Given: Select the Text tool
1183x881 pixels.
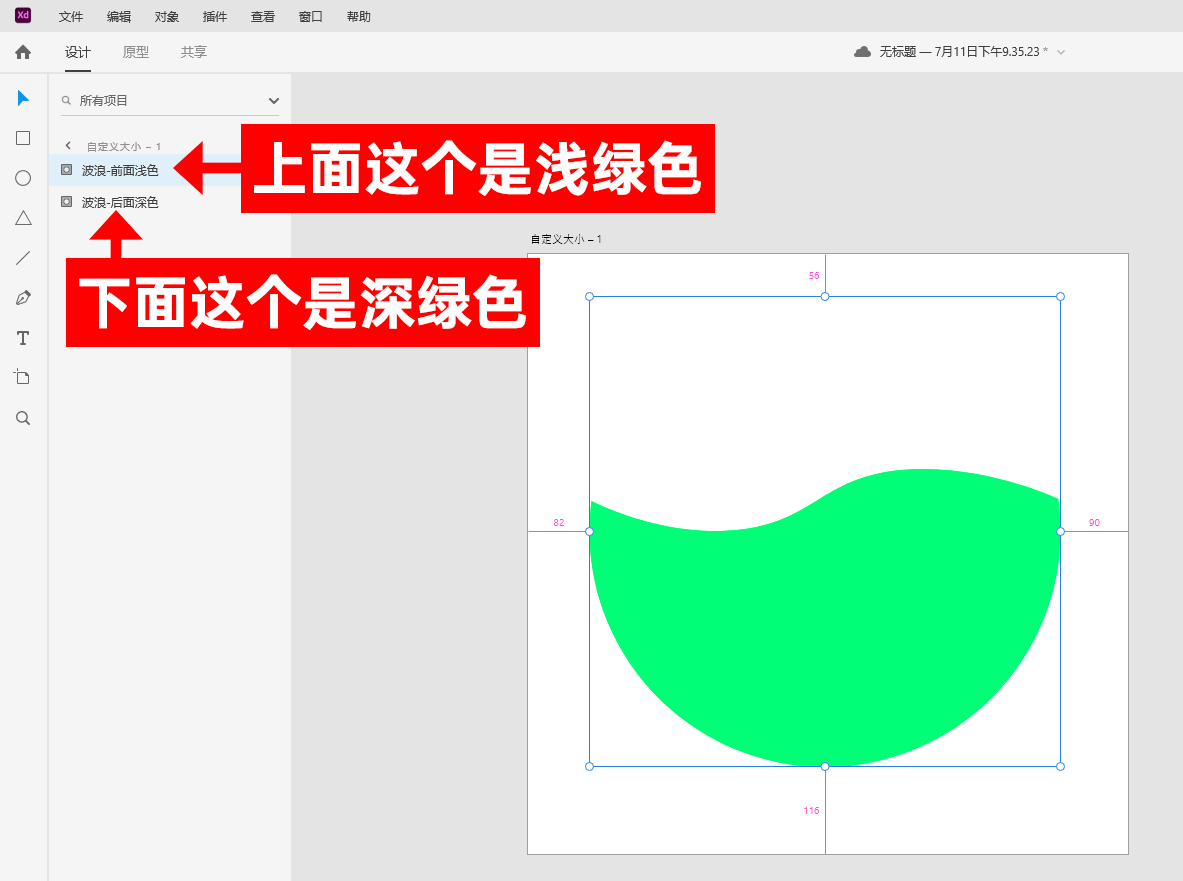Looking at the screenshot, I should pyautogui.click(x=23, y=338).
